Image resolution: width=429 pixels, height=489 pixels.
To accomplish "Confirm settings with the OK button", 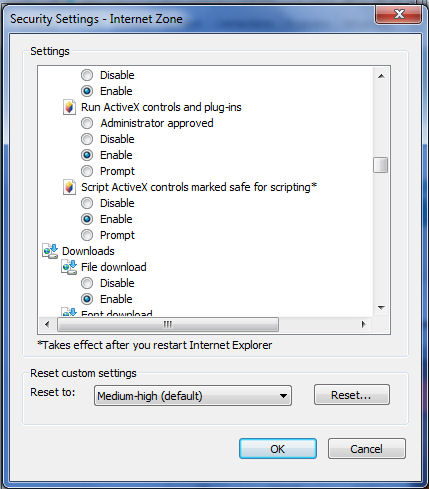I will (x=278, y=449).
